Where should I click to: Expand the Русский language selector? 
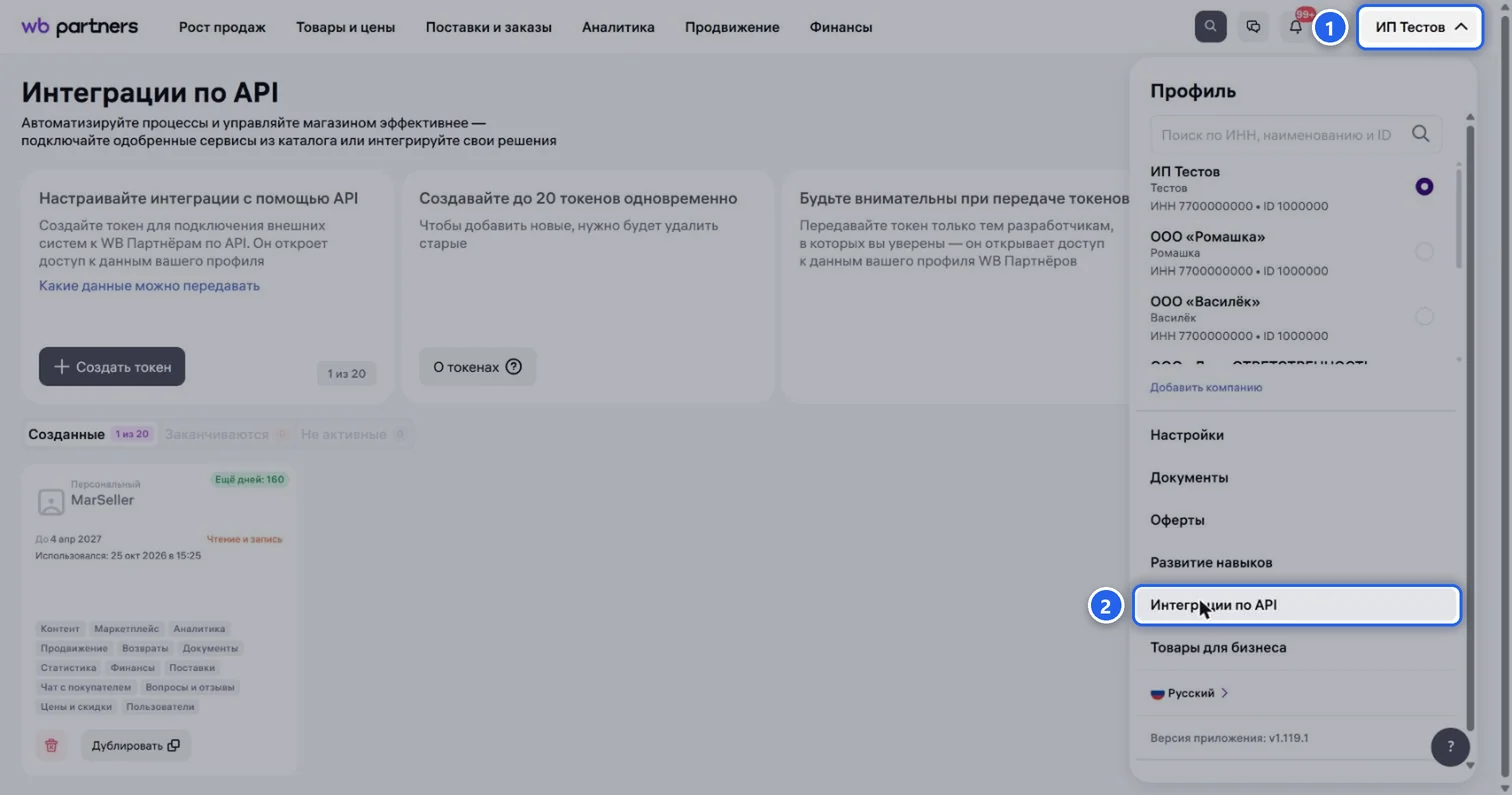point(1190,693)
